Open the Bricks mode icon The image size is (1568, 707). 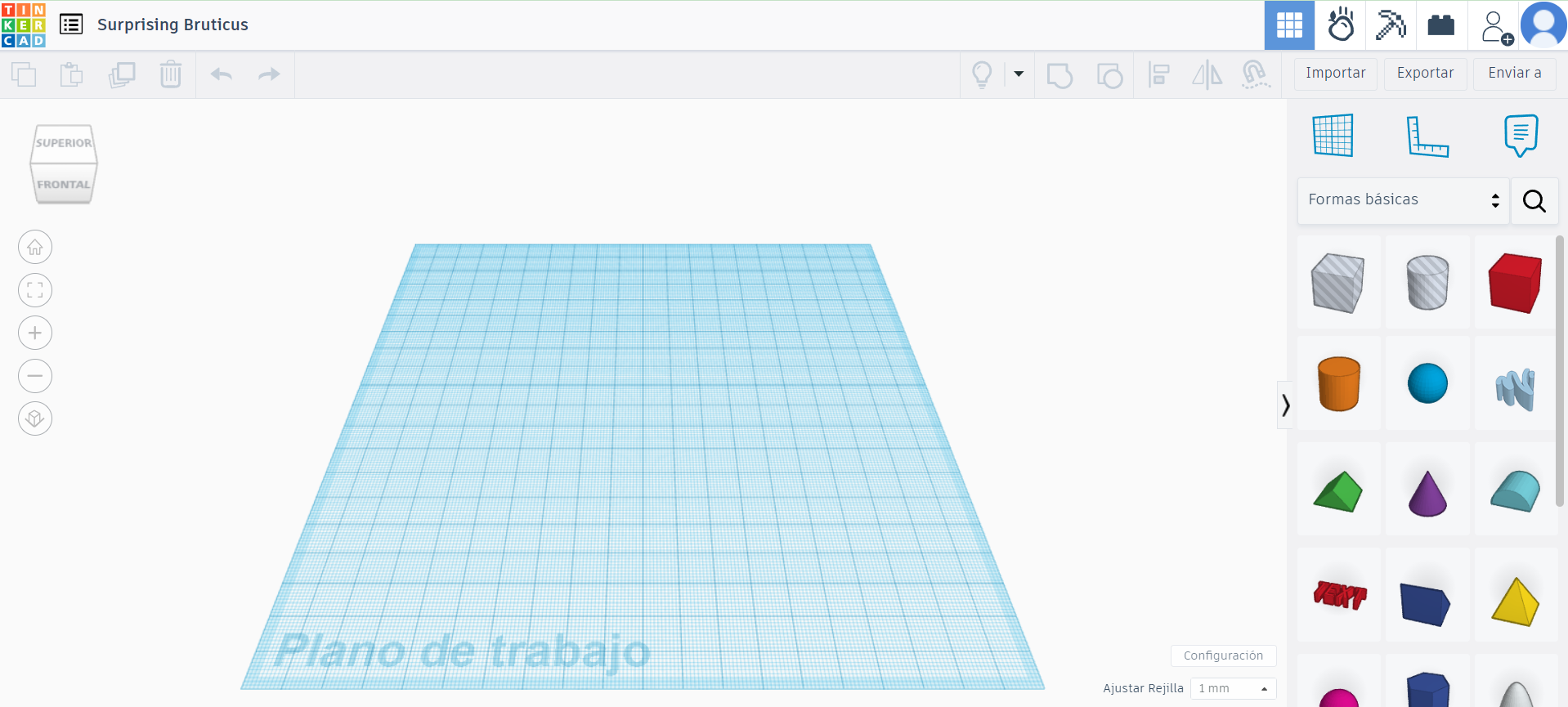[1440, 25]
